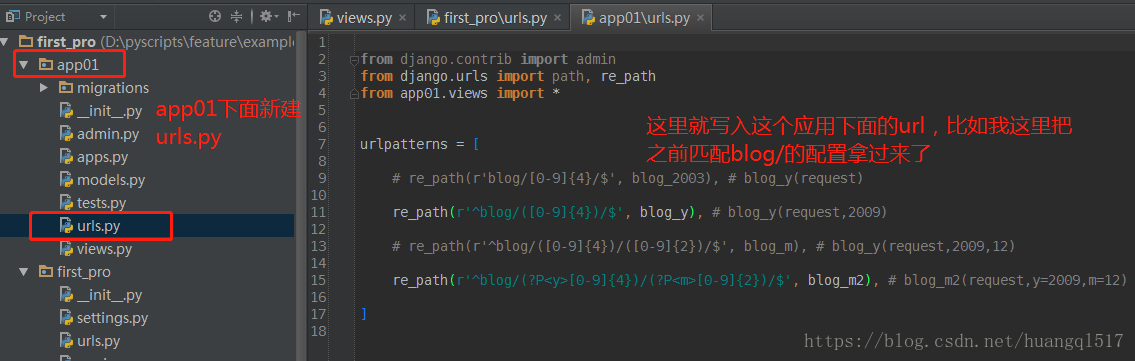Collapse all nodes in the Project panel
The height and width of the screenshot is (361, 1135).
(x=237, y=16)
